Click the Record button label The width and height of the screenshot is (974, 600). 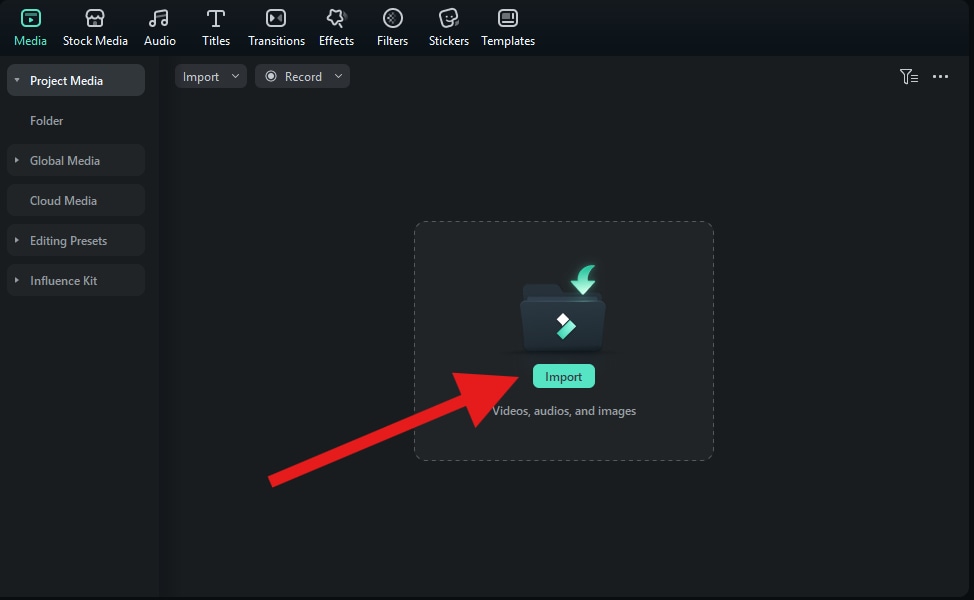[303, 76]
